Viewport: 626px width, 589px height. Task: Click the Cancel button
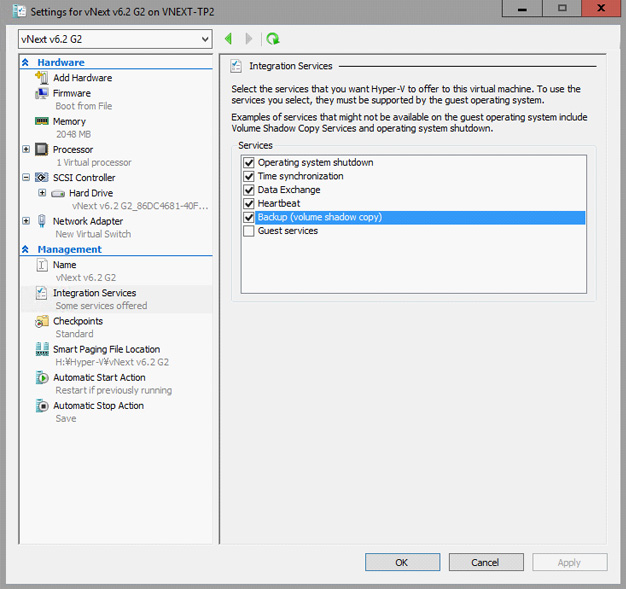coord(486,562)
